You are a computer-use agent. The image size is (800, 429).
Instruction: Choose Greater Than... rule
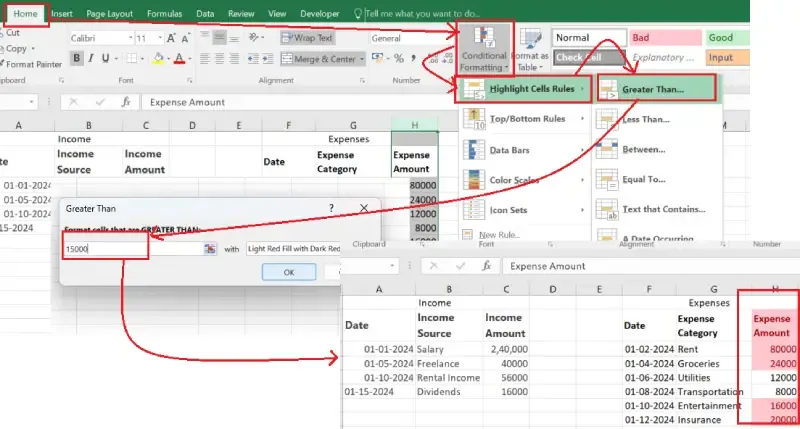pos(657,89)
